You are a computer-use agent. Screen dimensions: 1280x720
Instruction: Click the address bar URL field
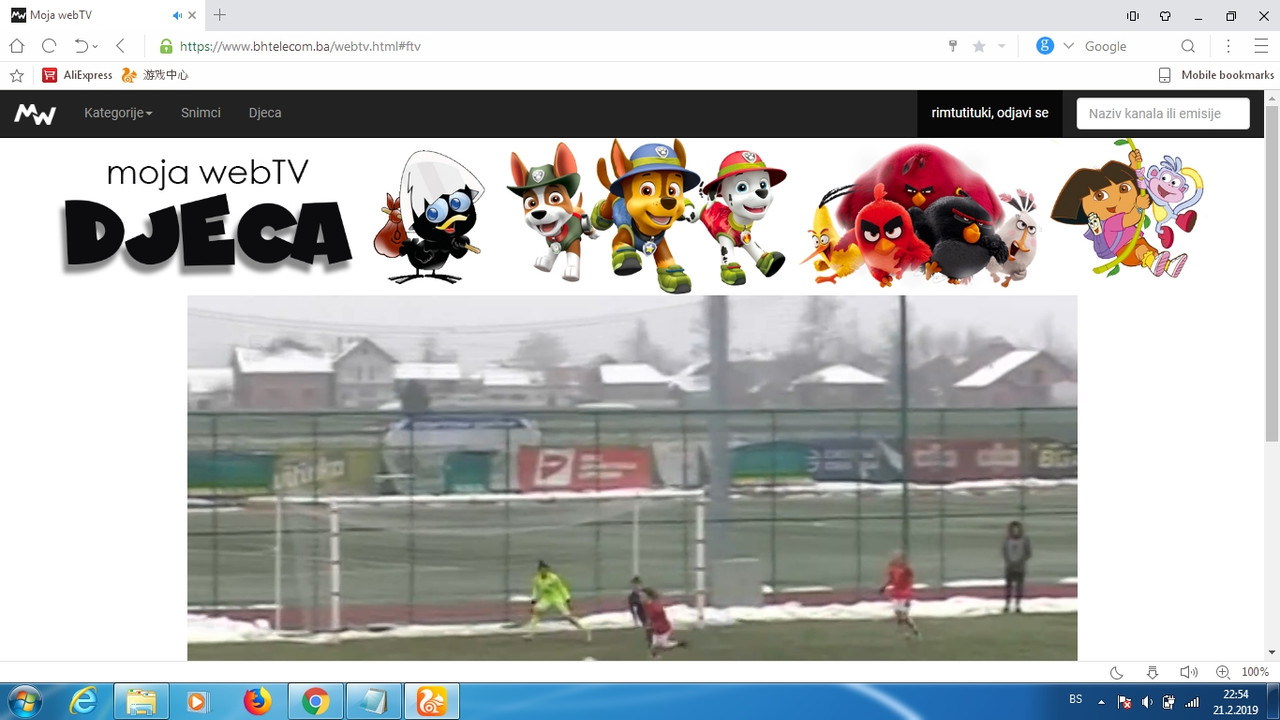[x=550, y=46]
